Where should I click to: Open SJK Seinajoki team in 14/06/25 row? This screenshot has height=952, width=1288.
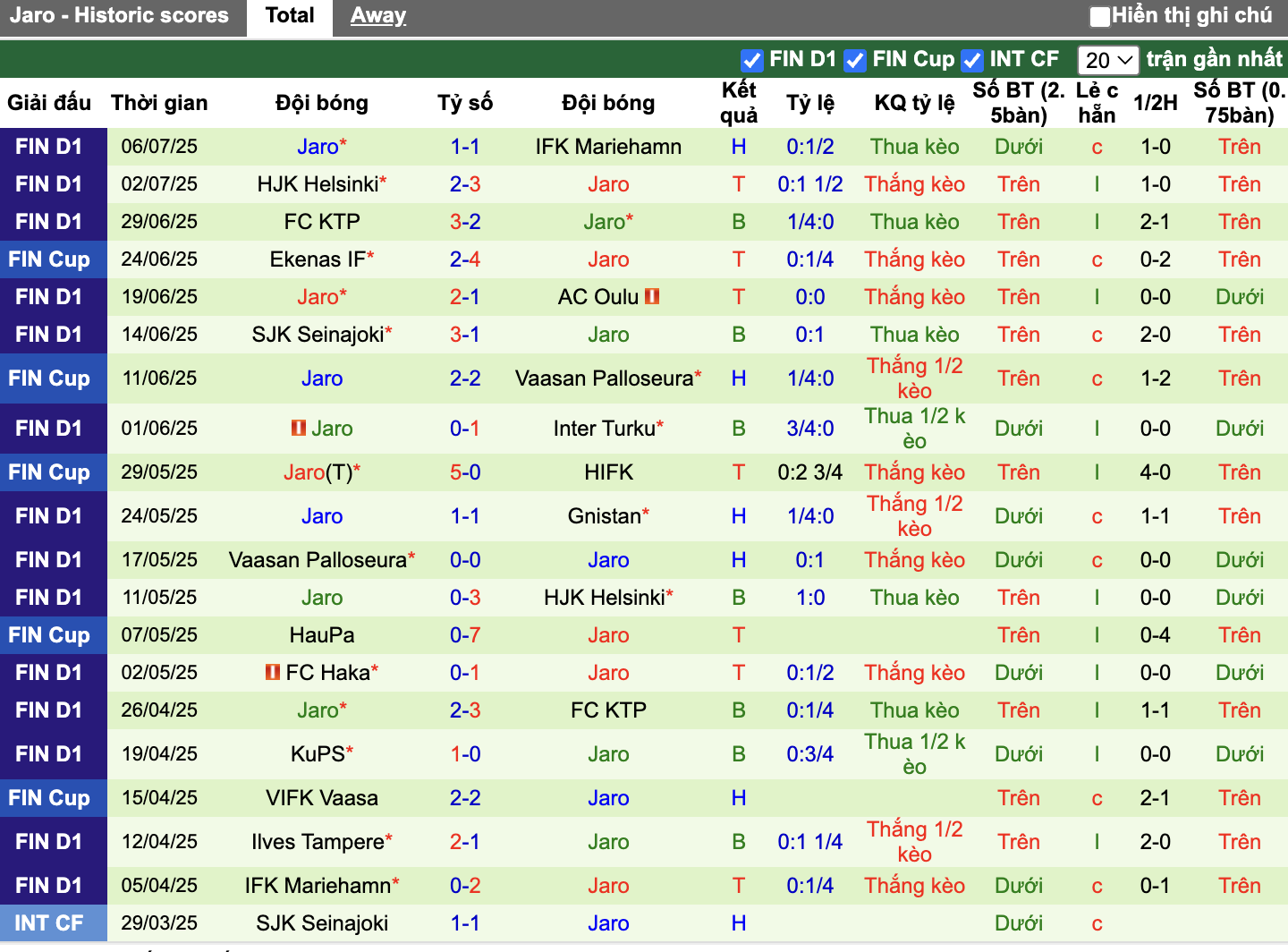(318, 335)
